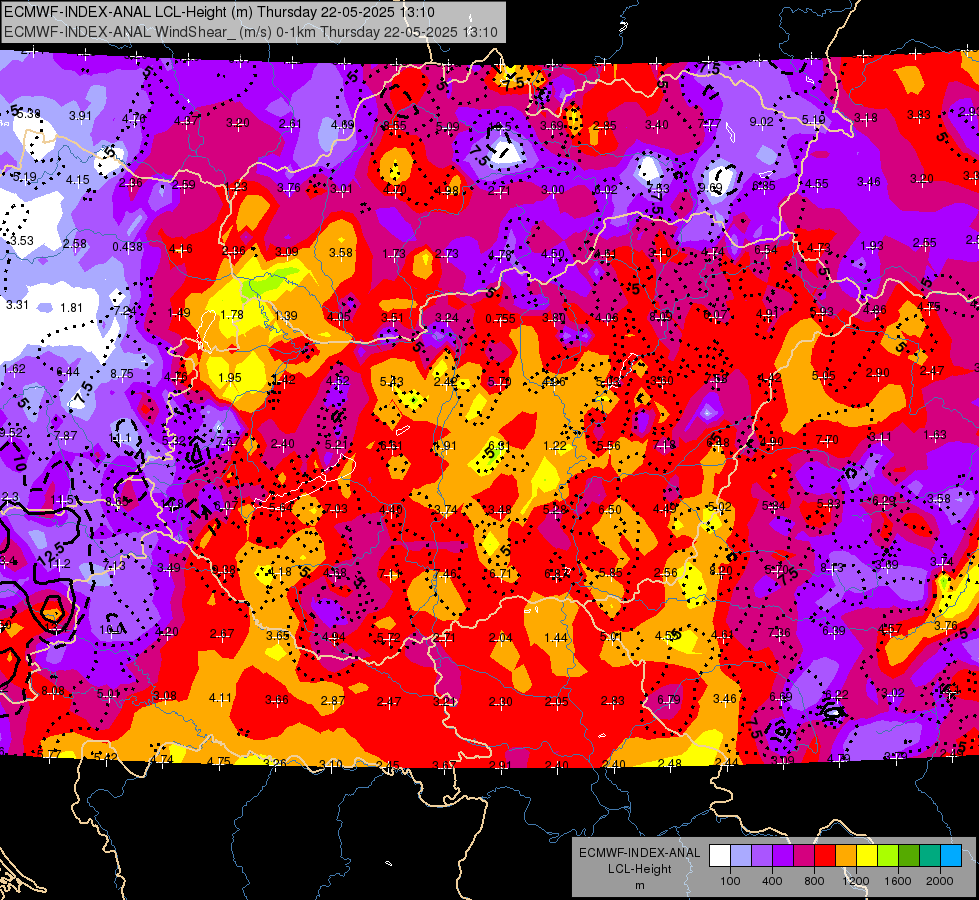Click the red legend swatch
The height and width of the screenshot is (900, 979).
825,856
